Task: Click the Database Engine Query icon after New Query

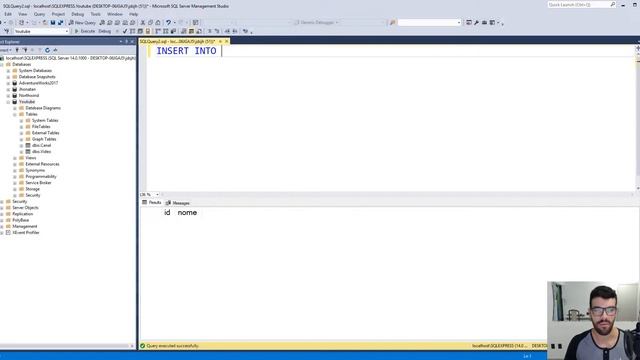Action: coord(102,22)
